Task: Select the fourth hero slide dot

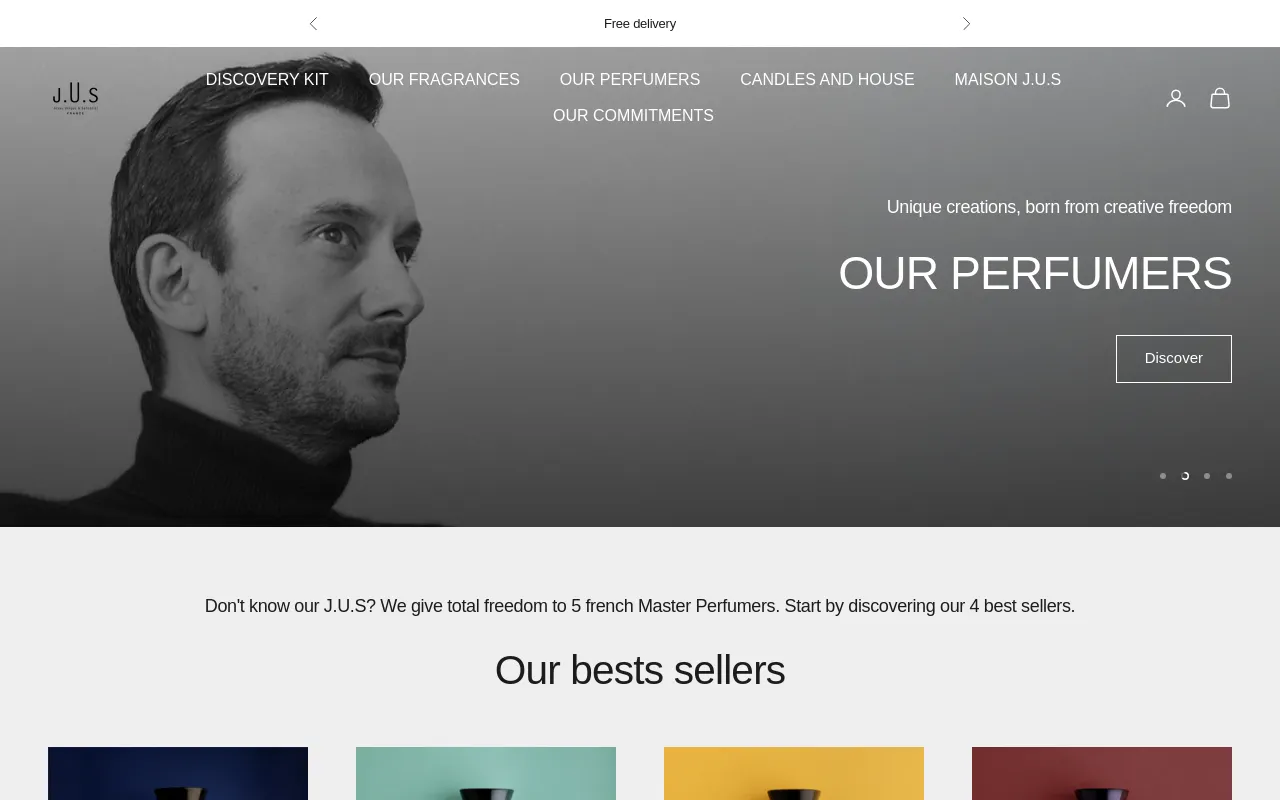Action: [1229, 476]
